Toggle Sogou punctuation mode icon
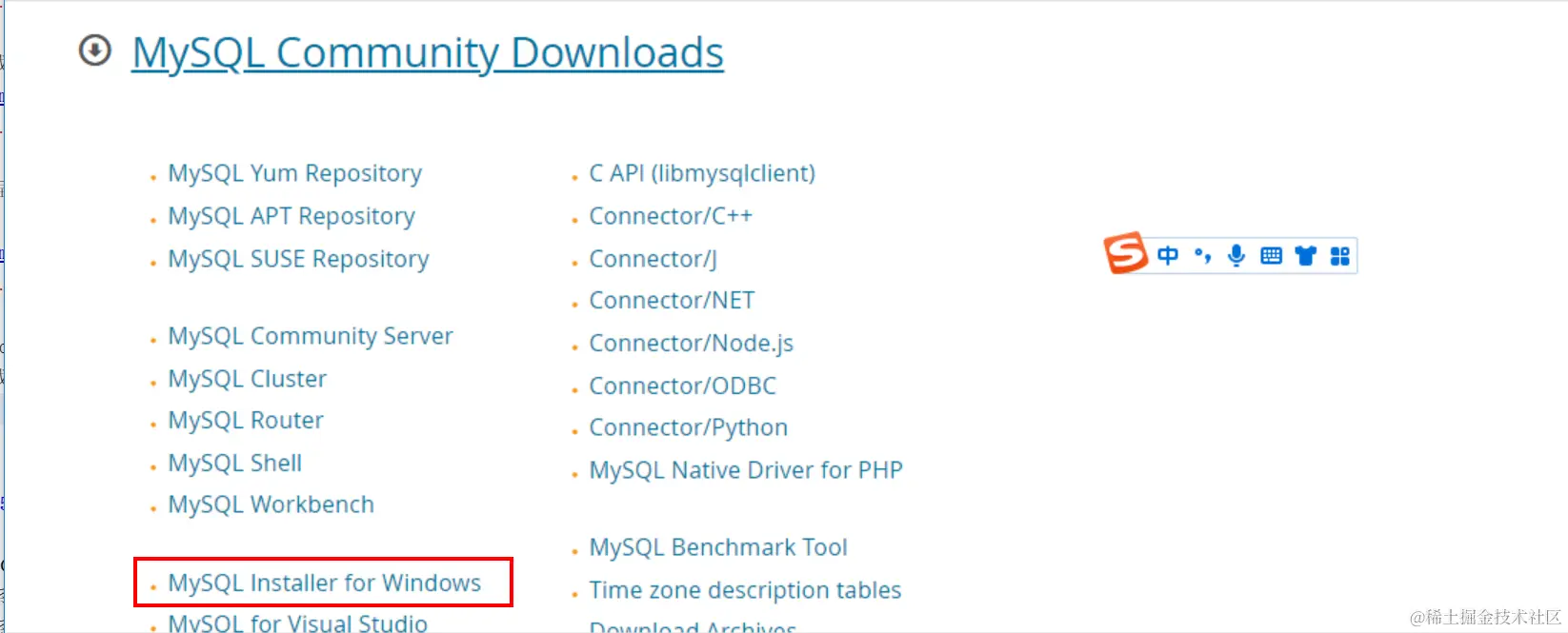Screen dimensions: 1568x633 [1203, 255]
